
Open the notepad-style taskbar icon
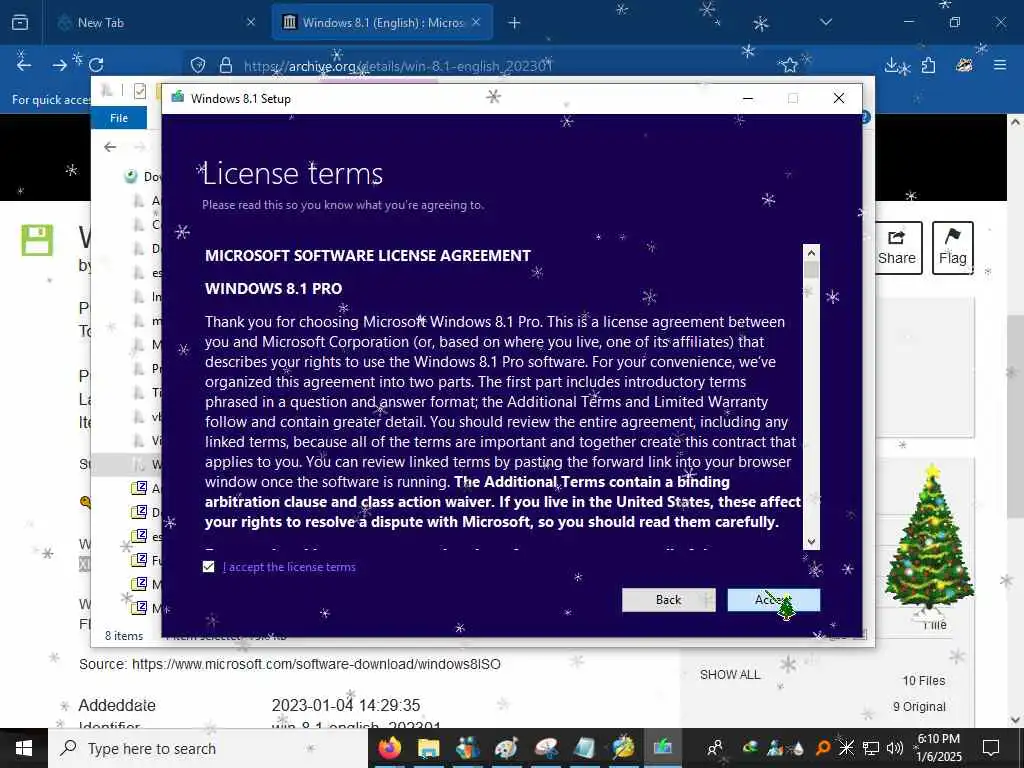click(x=584, y=748)
